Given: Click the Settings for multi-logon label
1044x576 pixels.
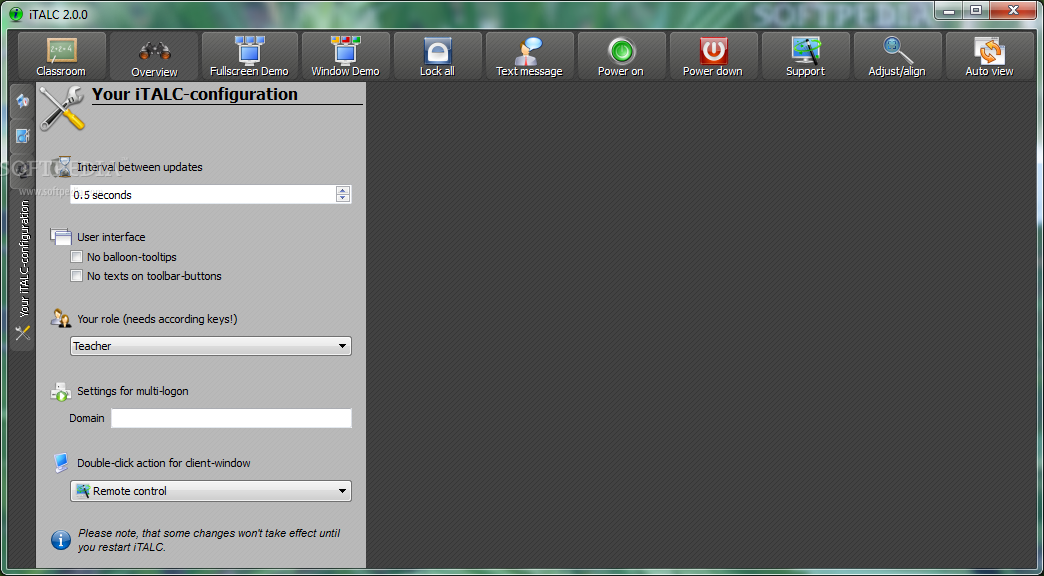Looking at the screenshot, I should tap(132, 391).
